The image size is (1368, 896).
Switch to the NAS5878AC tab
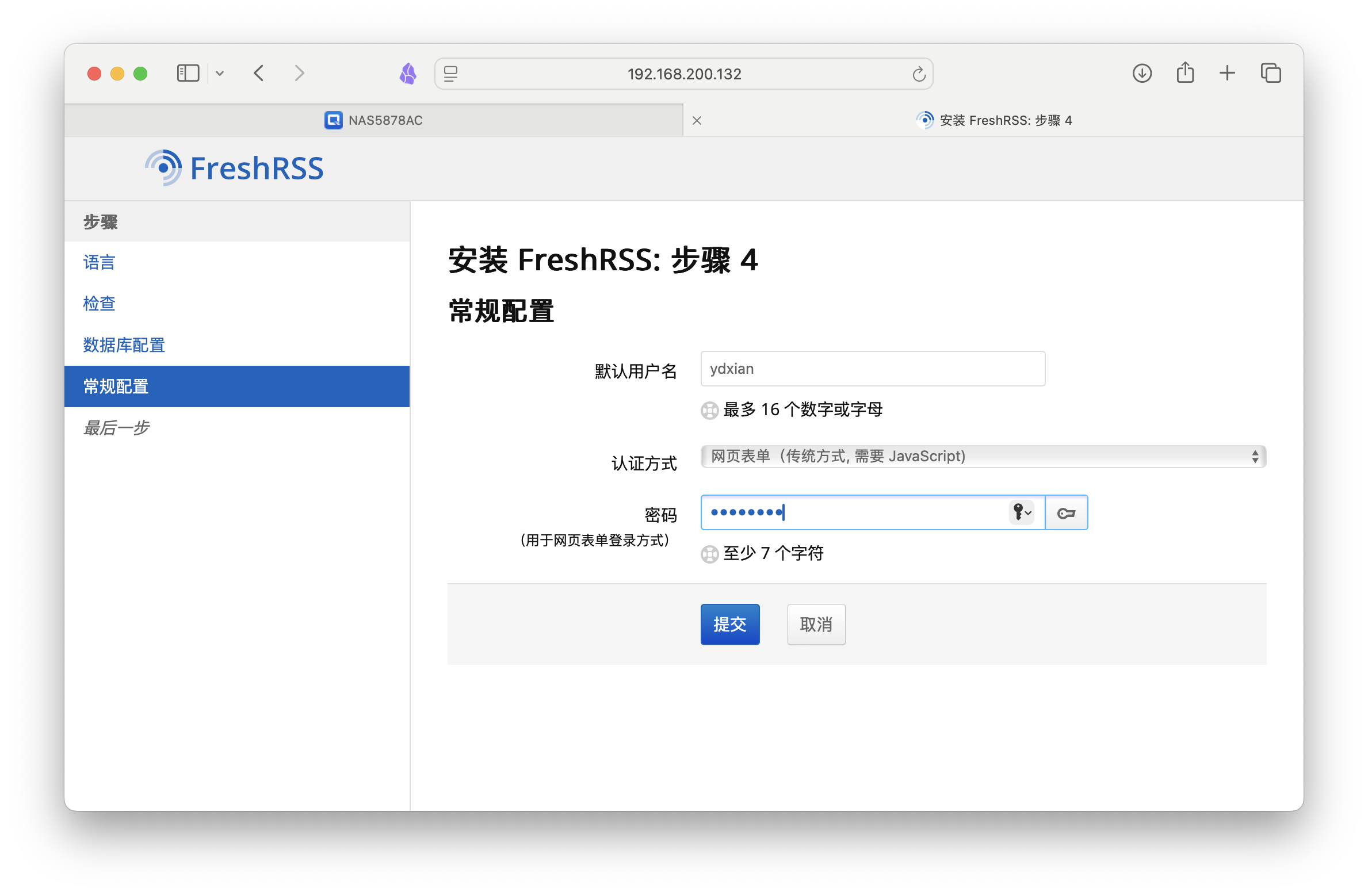tap(374, 120)
